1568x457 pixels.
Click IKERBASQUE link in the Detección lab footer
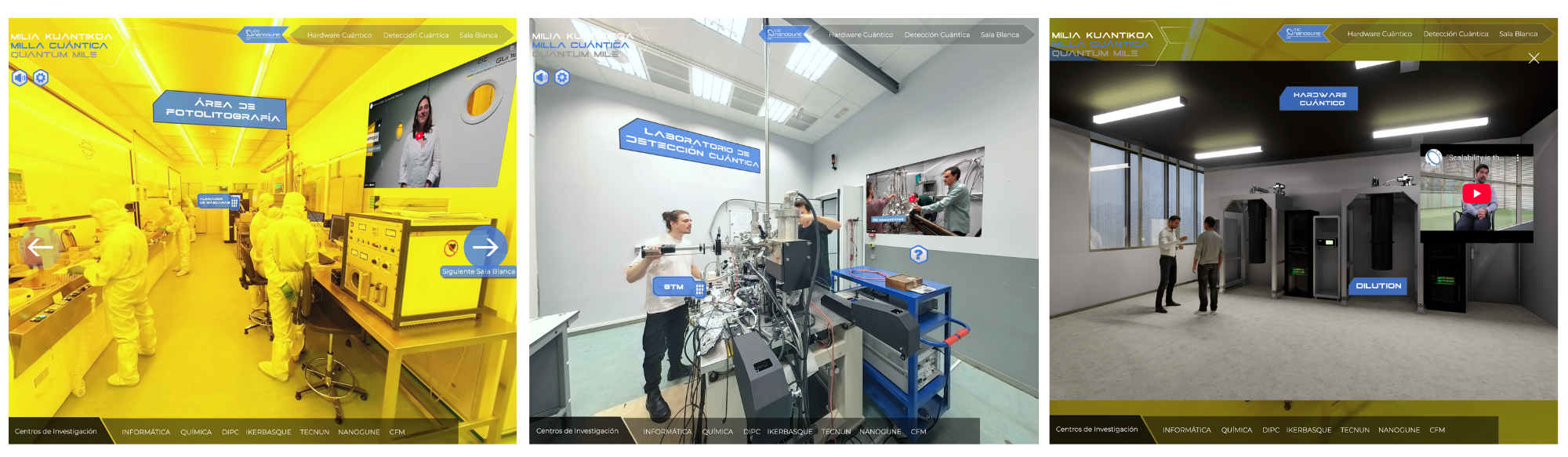[789, 432]
